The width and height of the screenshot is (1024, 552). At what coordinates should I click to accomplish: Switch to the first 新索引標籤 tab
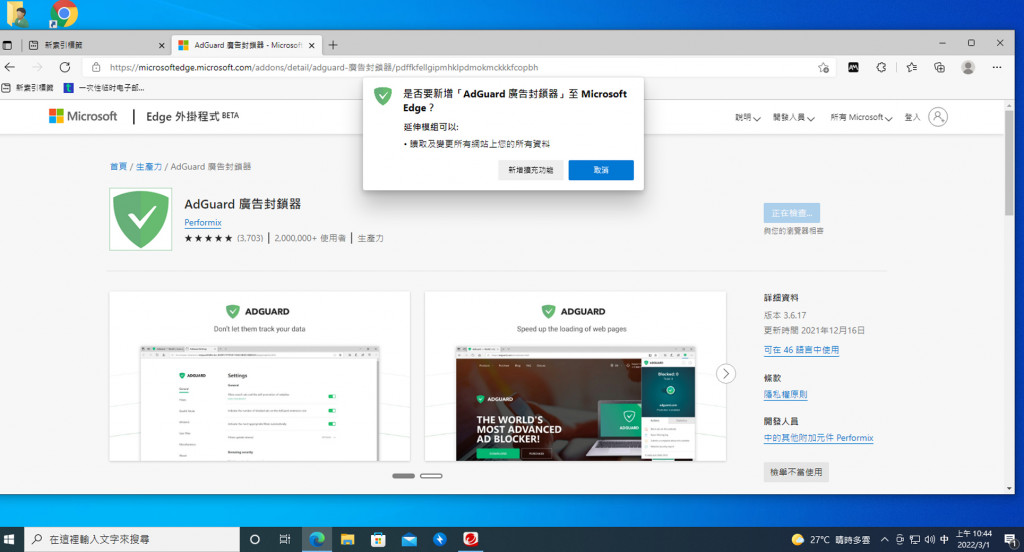pyautogui.click(x=96, y=45)
